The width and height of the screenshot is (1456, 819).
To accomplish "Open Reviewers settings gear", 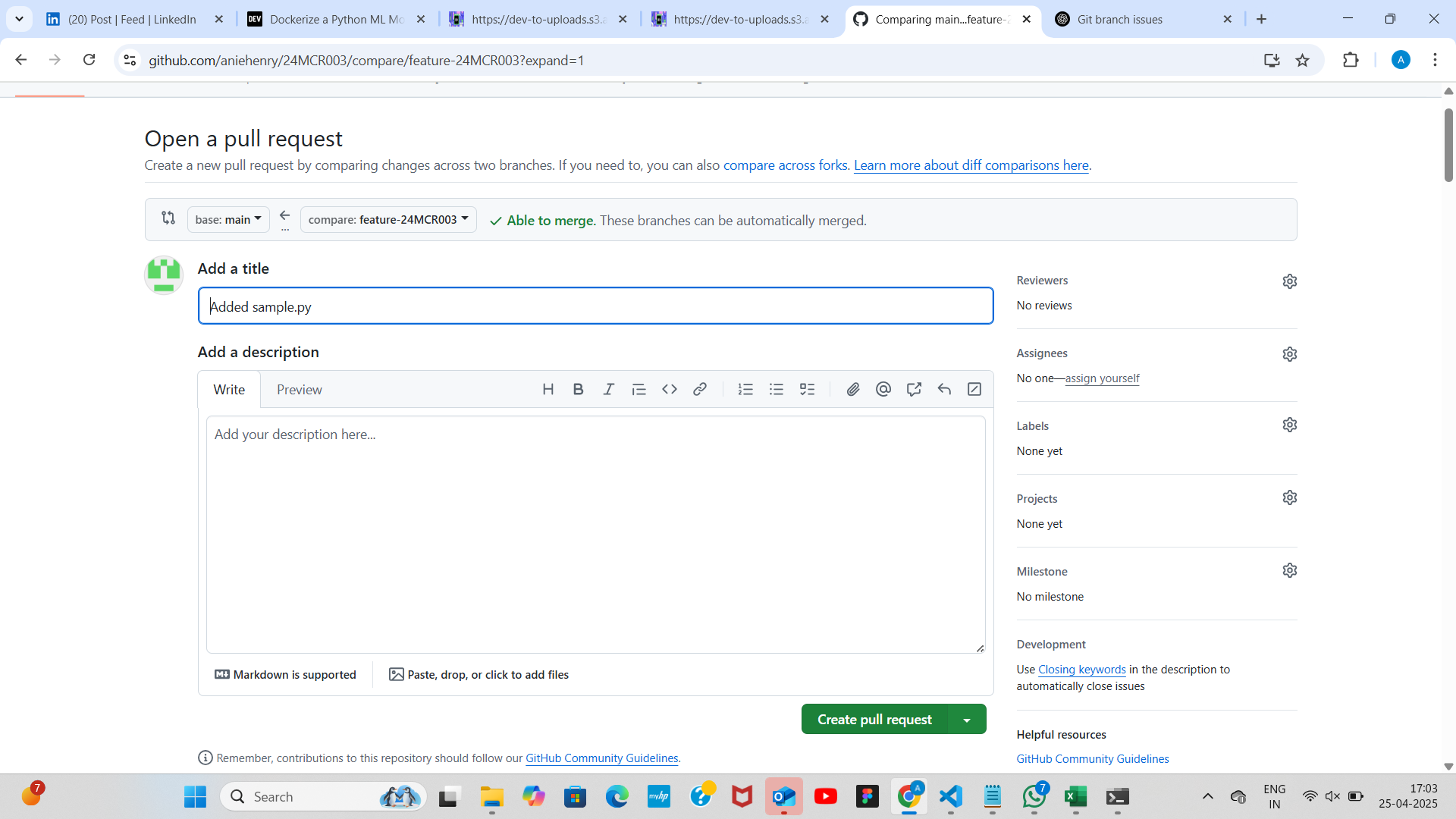I will (1289, 281).
